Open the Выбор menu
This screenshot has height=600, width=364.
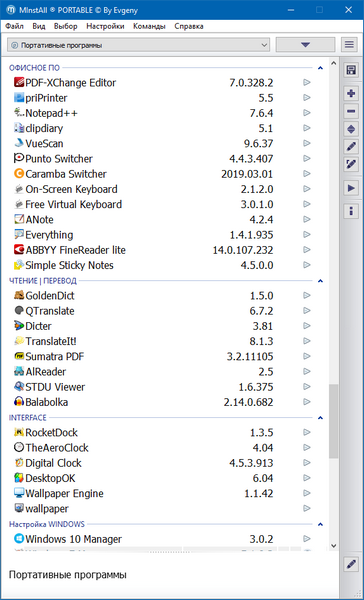click(66, 26)
